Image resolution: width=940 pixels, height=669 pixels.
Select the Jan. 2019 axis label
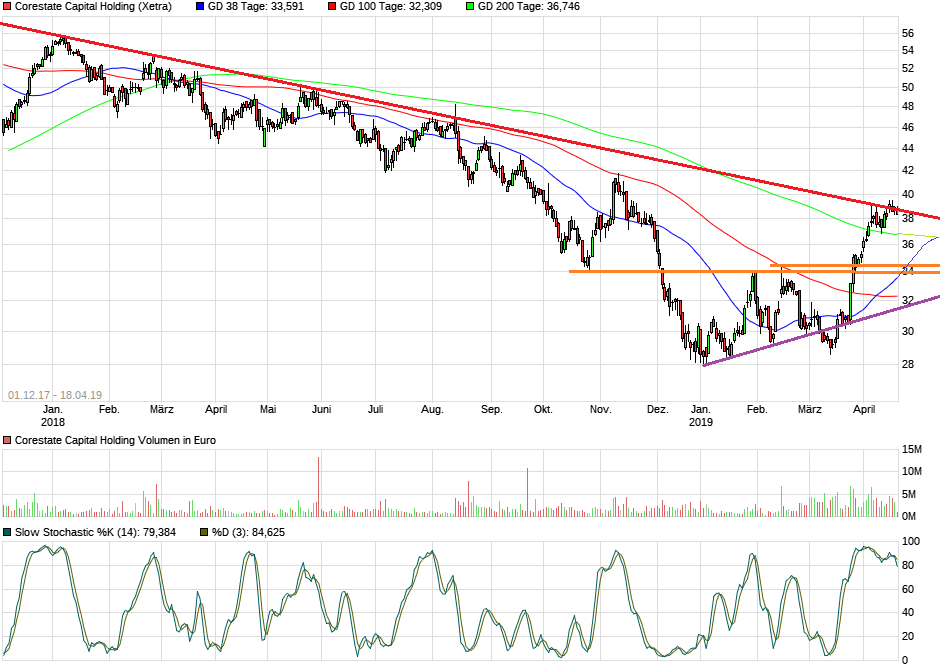coord(701,417)
